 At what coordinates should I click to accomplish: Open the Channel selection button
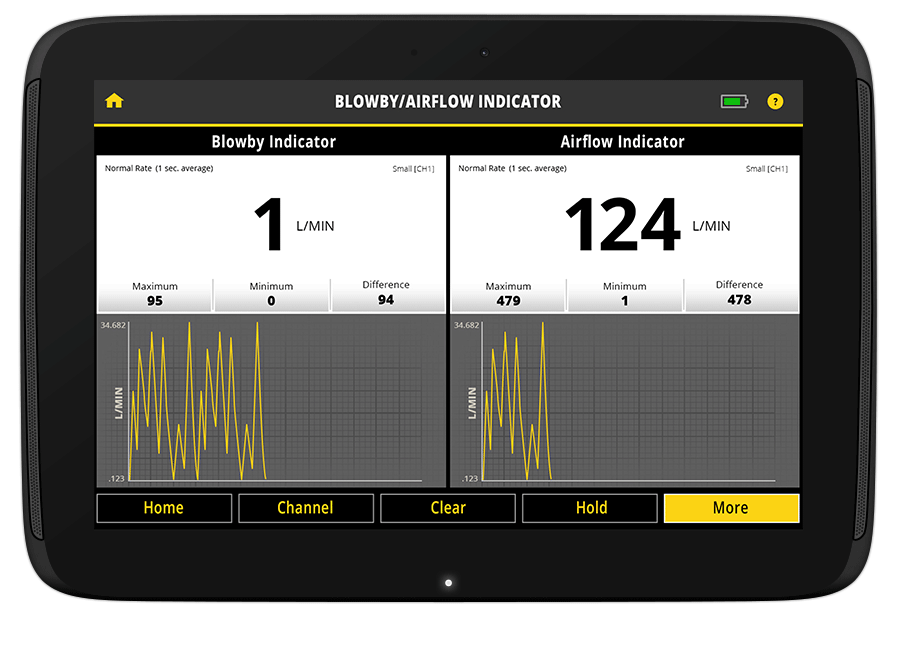[x=306, y=508]
